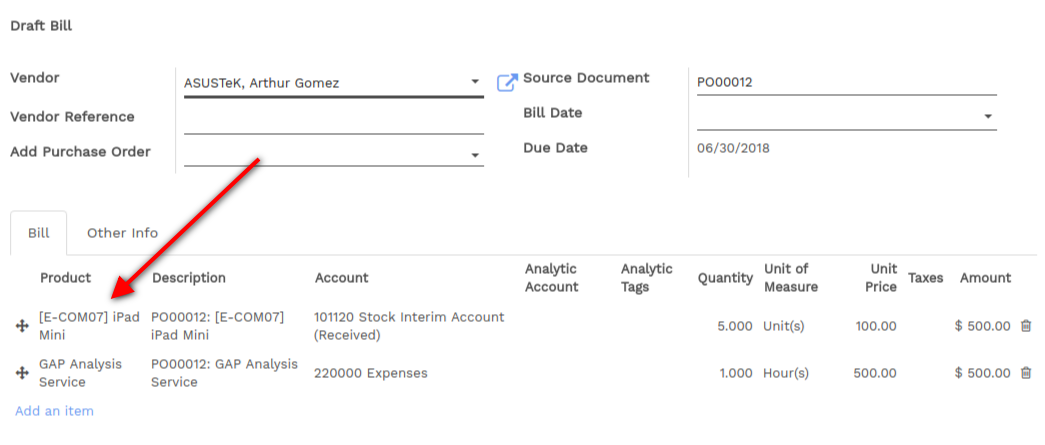Open the Bill Date picker dropdown
The height and width of the screenshot is (445, 1045).
pos(988,117)
